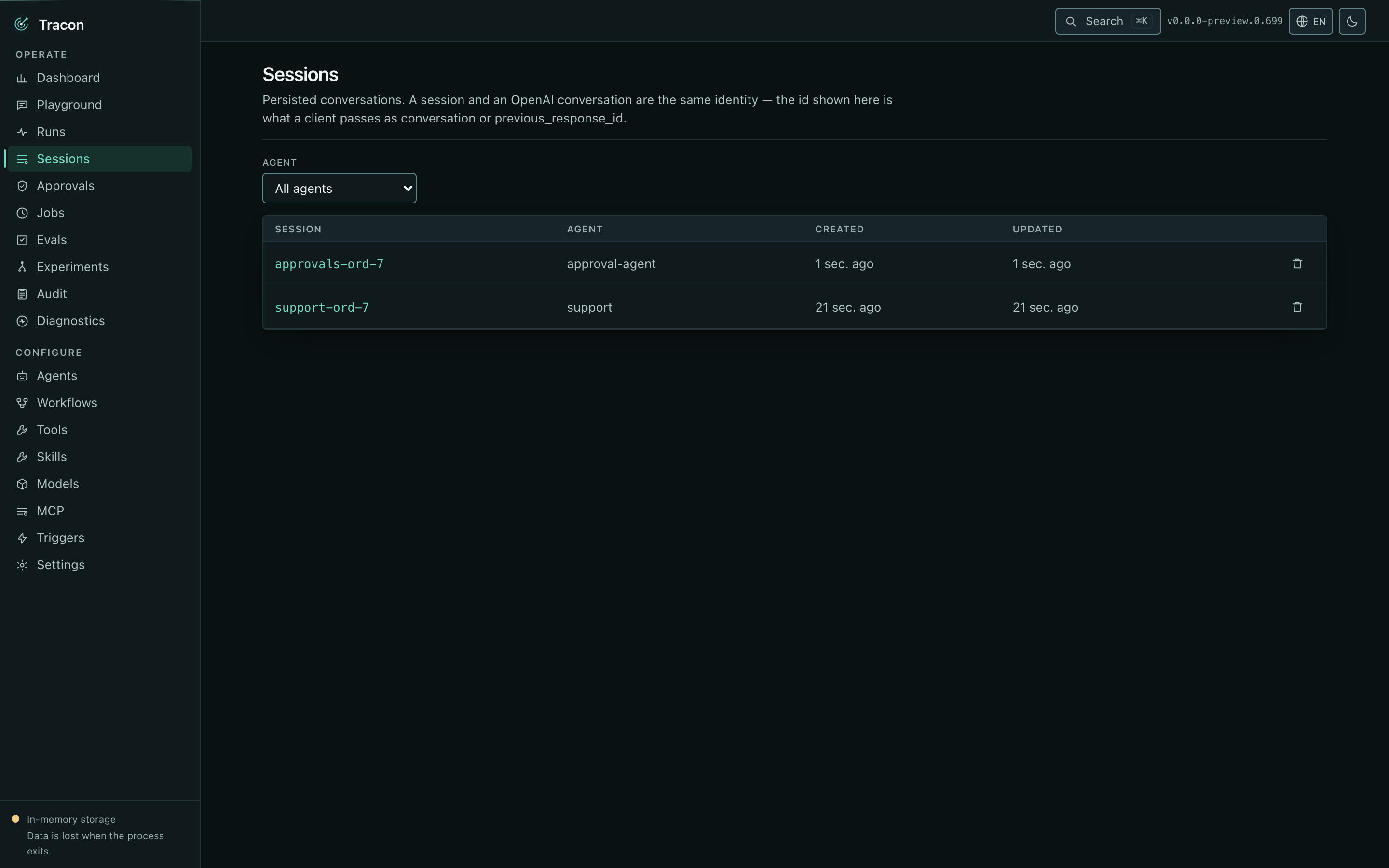1389x868 pixels.
Task: Click the AGENT column header in table
Action: pos(585,229)
